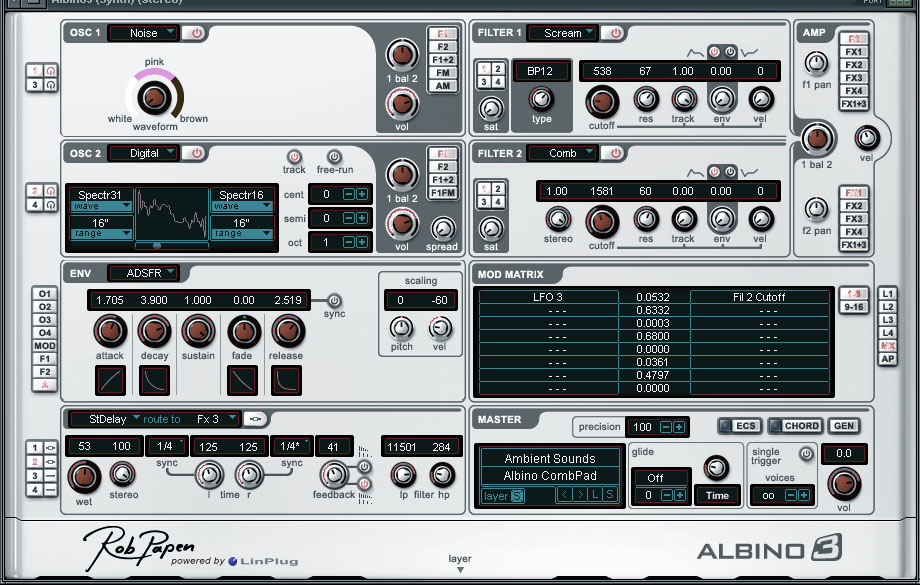Open Spectr31 wave dropdown

click(101, 206)
